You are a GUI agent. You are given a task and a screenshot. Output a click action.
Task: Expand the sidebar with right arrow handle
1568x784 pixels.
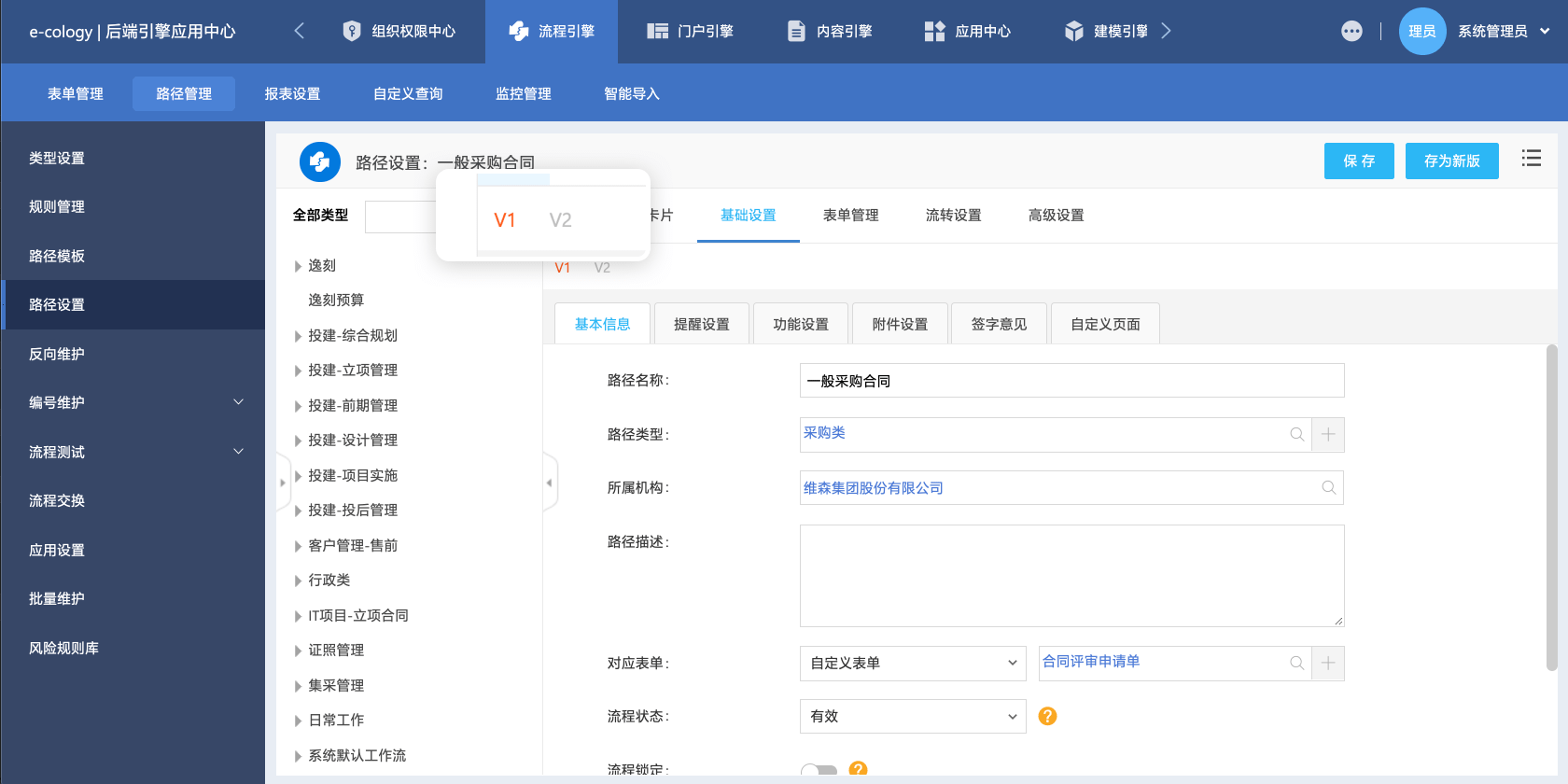coord(283,483)
